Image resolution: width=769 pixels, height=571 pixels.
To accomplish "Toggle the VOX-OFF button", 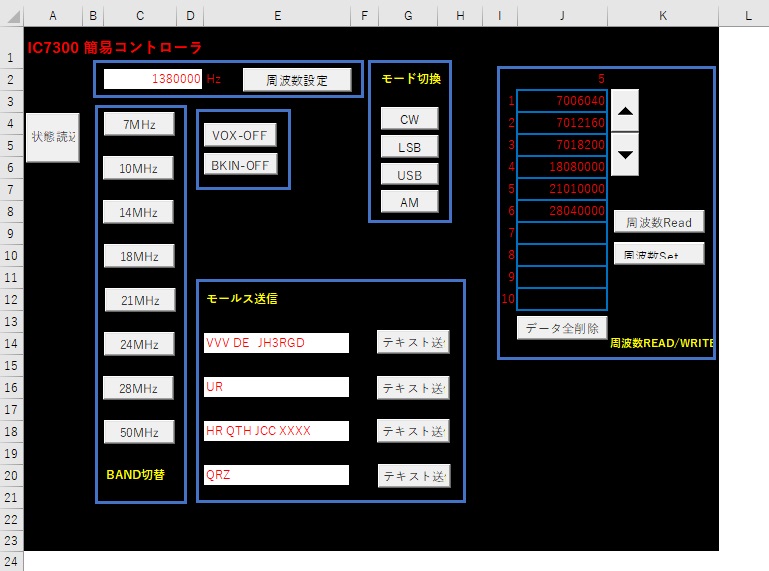I will 240,135.
